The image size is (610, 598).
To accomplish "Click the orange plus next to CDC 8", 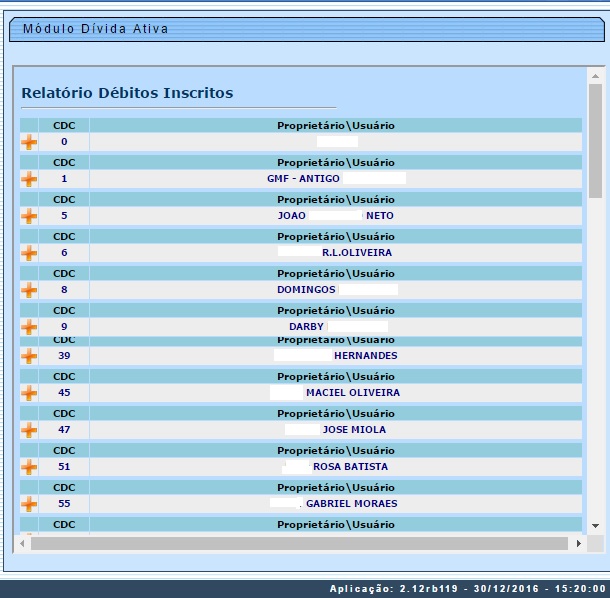I will (x=29, y=290).
